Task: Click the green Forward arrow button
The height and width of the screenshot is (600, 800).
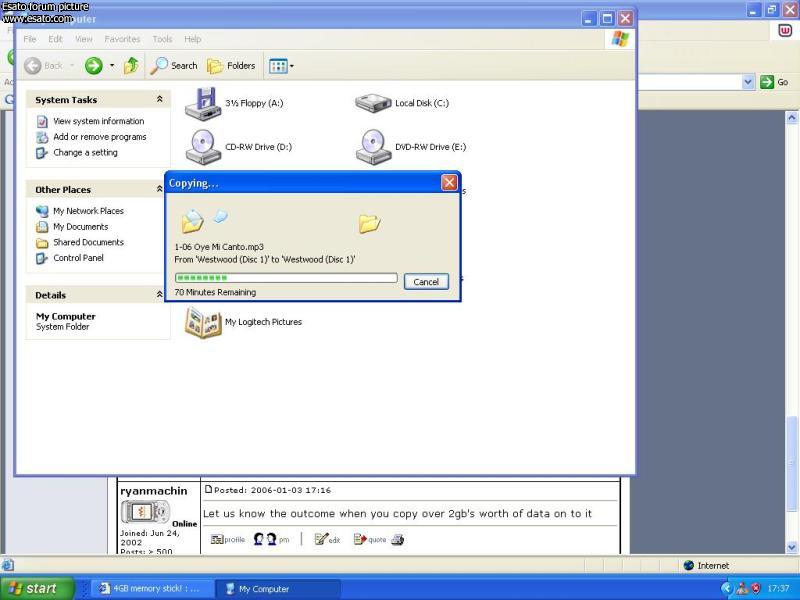Action: (93, 66)
